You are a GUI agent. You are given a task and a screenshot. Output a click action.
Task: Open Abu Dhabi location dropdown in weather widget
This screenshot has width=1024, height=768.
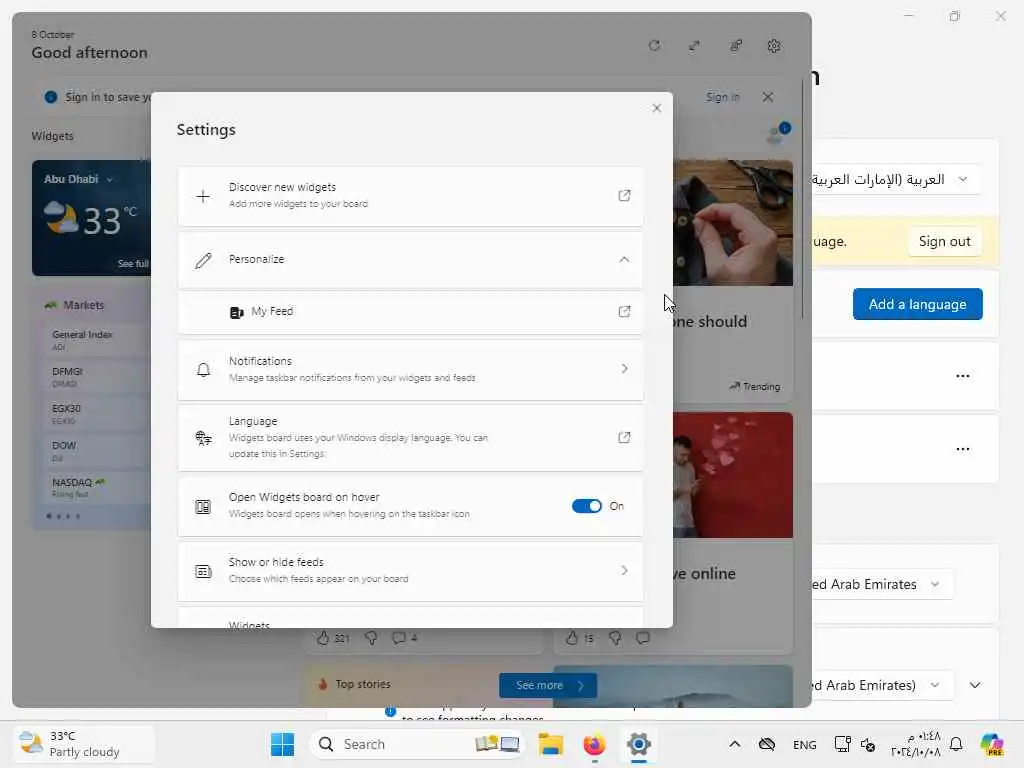tap(109, 179)
